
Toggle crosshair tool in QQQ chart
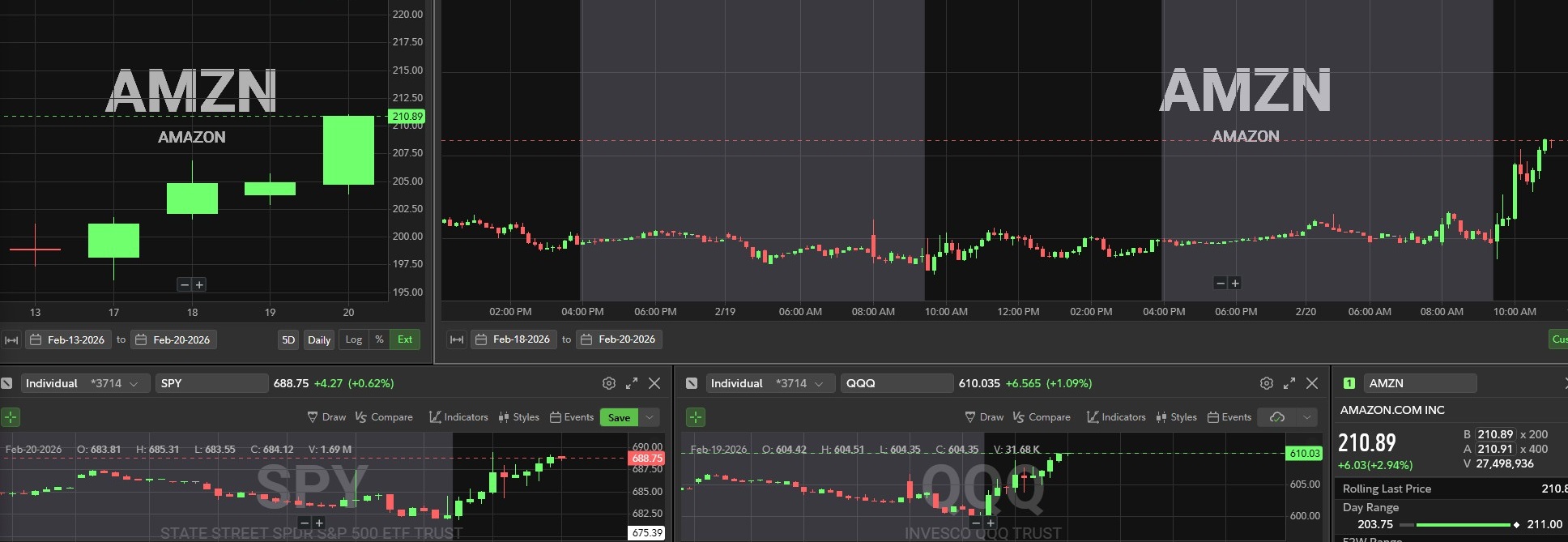click(696, 417)
